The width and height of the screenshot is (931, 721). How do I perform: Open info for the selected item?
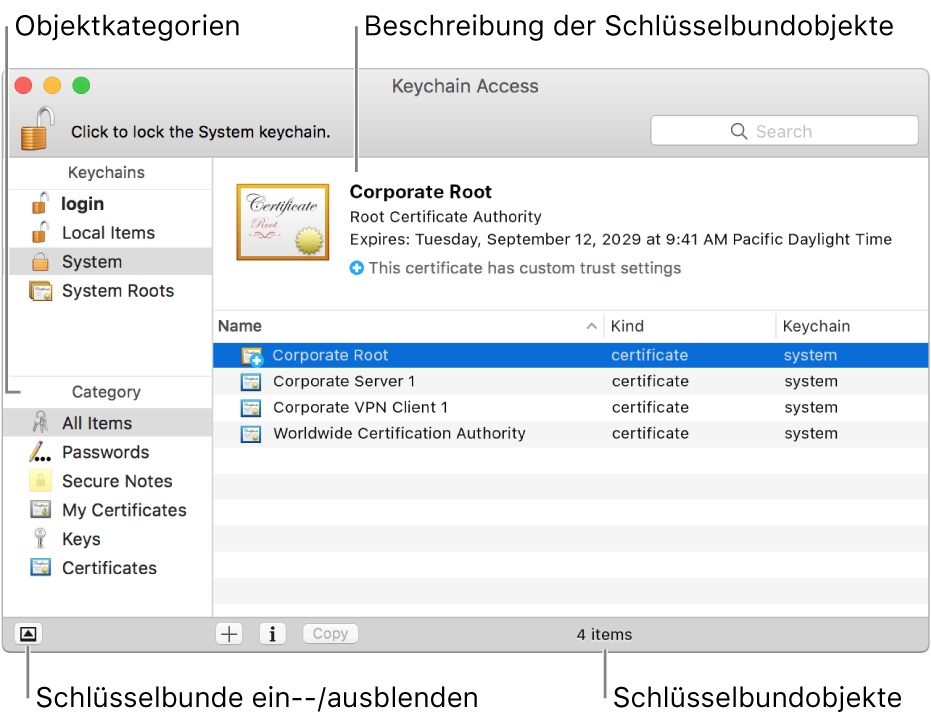pyautogui.click(x=273, y=634)
